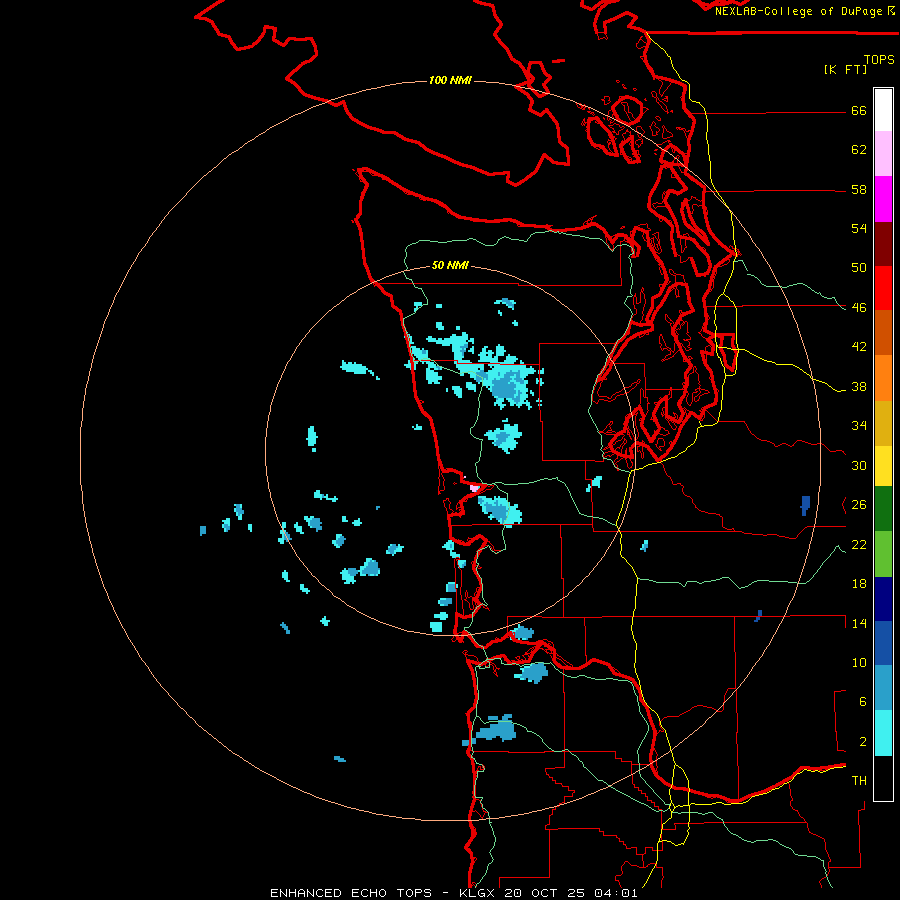
Task: Click the dark blue echo inside the eastern 100 NMI ring
Action: tap(805, 506)
